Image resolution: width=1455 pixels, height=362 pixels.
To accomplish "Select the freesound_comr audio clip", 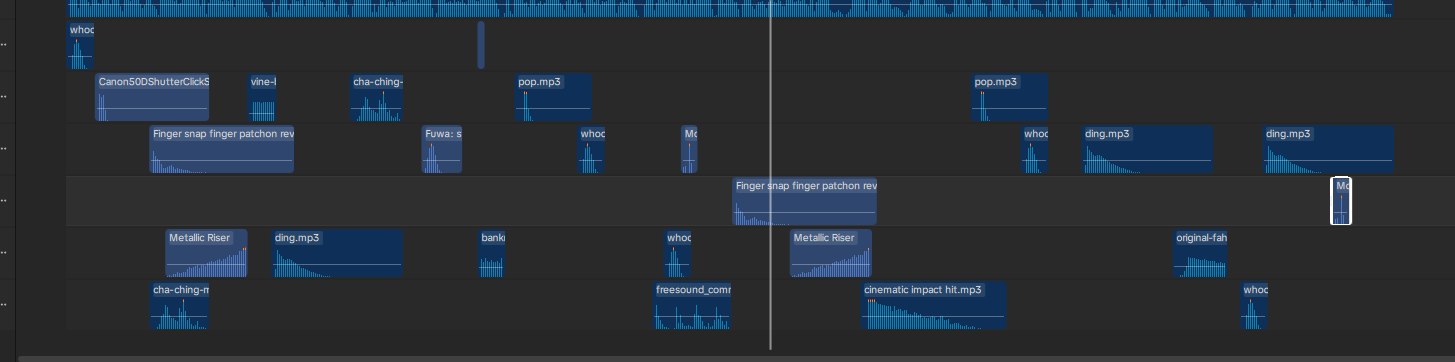I will 693,305.
